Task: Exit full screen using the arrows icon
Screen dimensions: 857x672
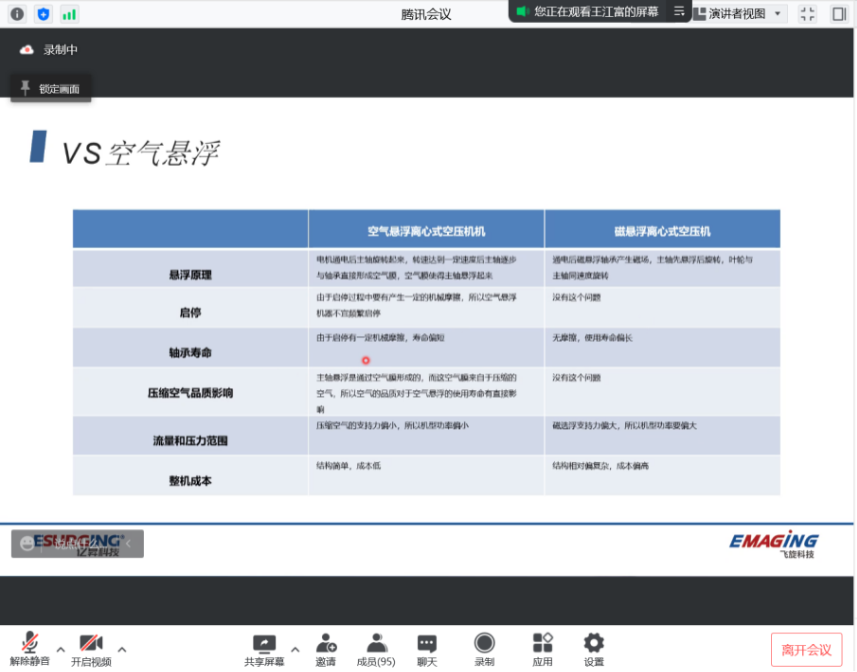Action: (x=807, y=14)
